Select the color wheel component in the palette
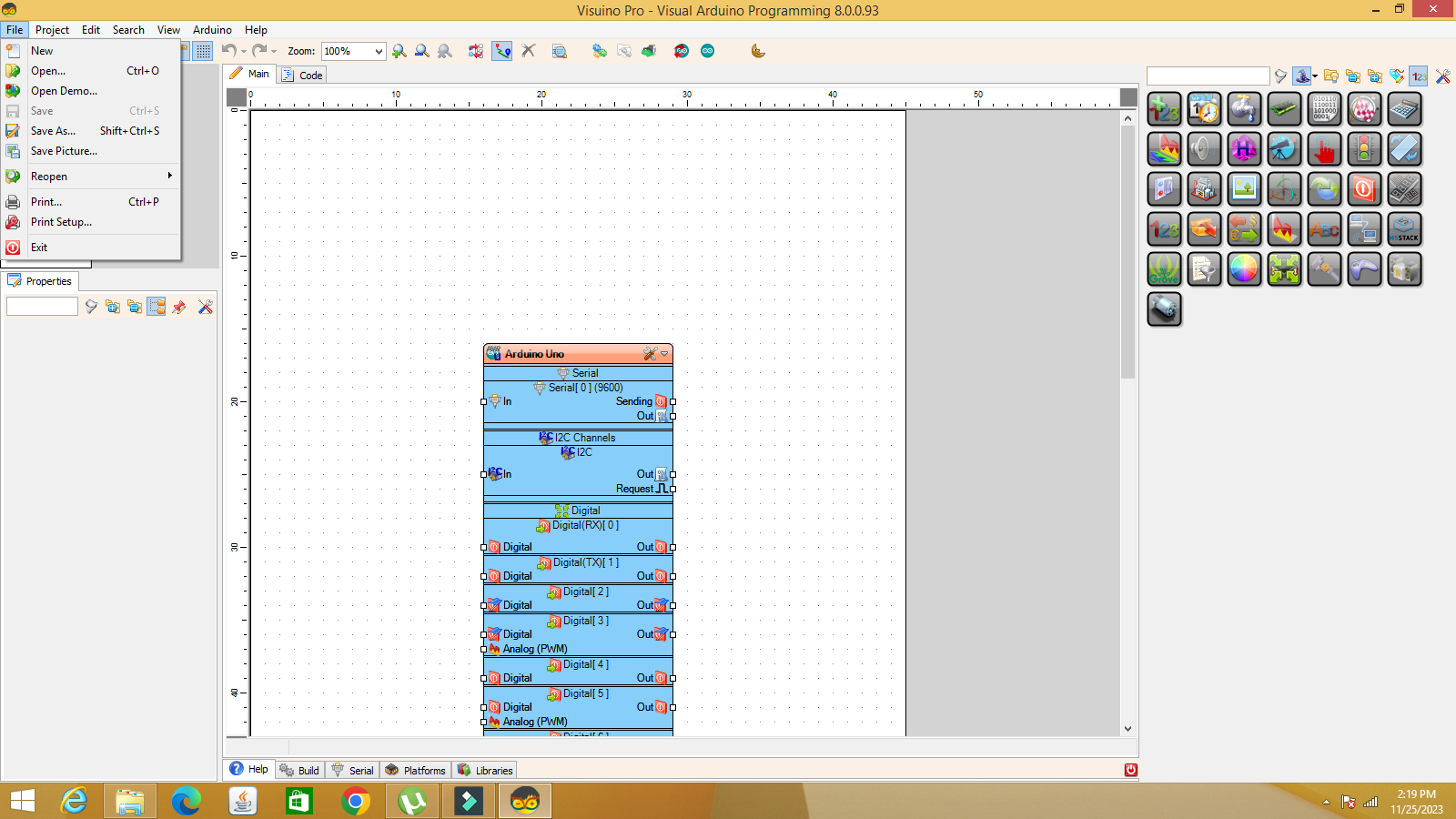Screen dimensions: 1456x819 (x=1245, y=268)
